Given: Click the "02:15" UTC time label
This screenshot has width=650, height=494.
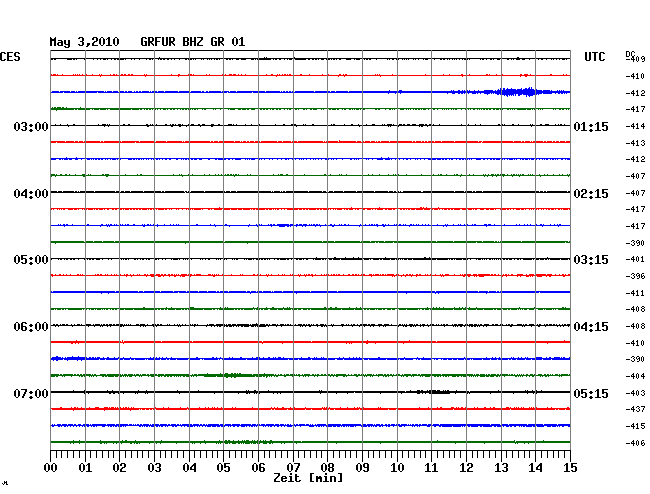Looking at the screenshot, I should tap(591, 194).
